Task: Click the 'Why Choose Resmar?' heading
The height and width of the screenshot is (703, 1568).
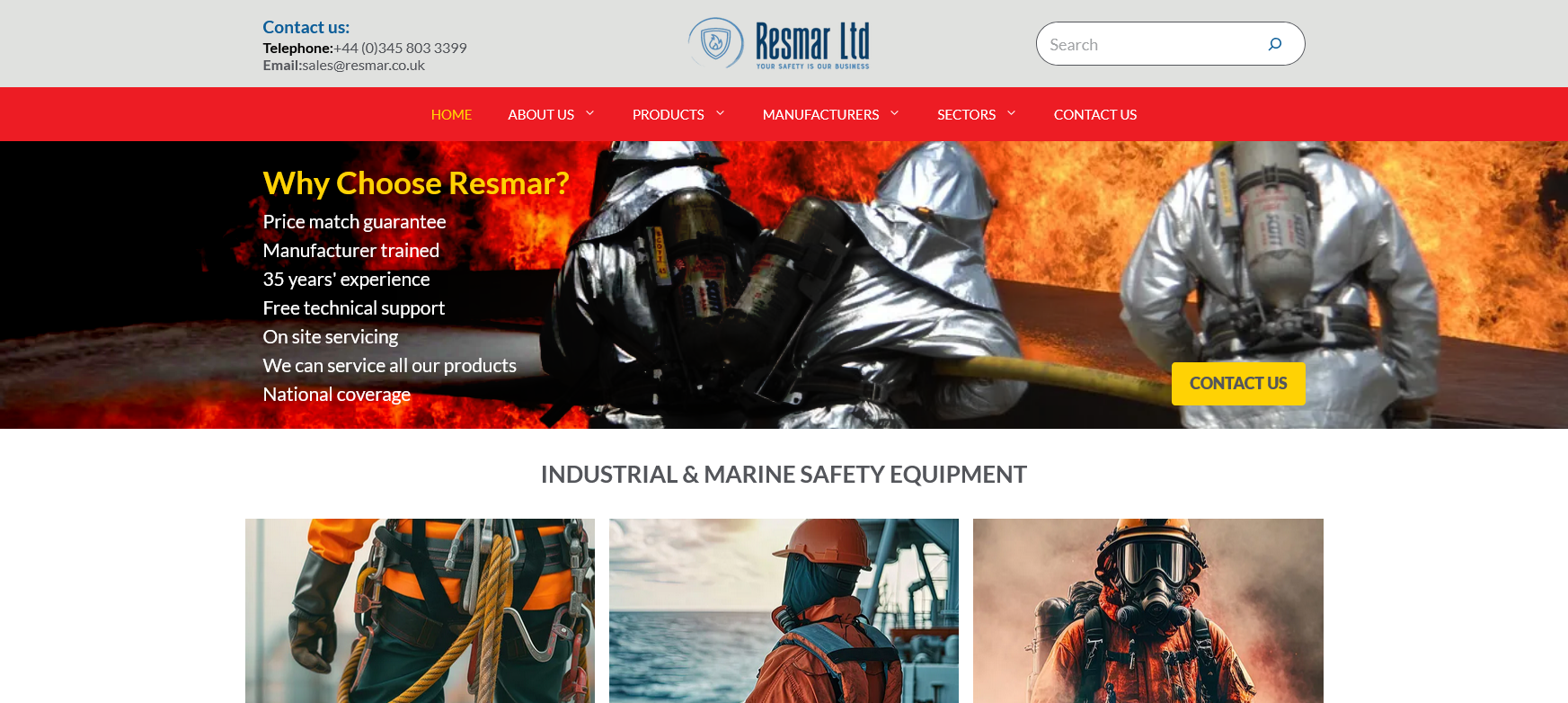Action: click(416, 183)
